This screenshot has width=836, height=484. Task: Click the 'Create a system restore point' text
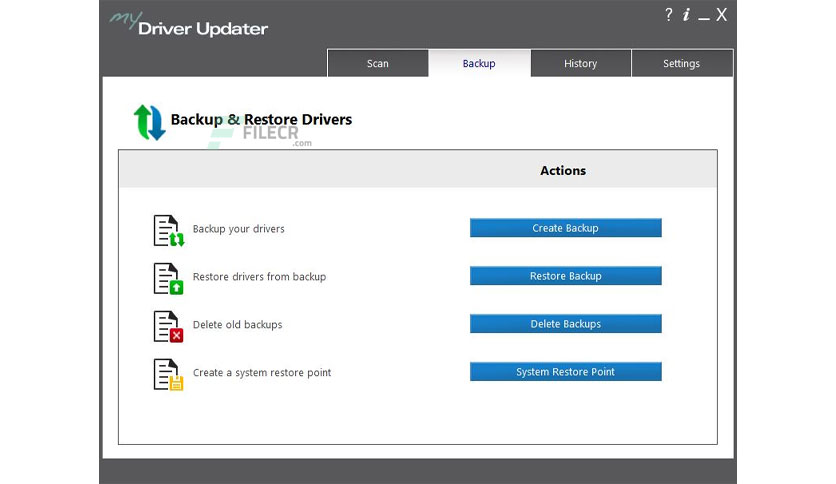tap(262, 373)
